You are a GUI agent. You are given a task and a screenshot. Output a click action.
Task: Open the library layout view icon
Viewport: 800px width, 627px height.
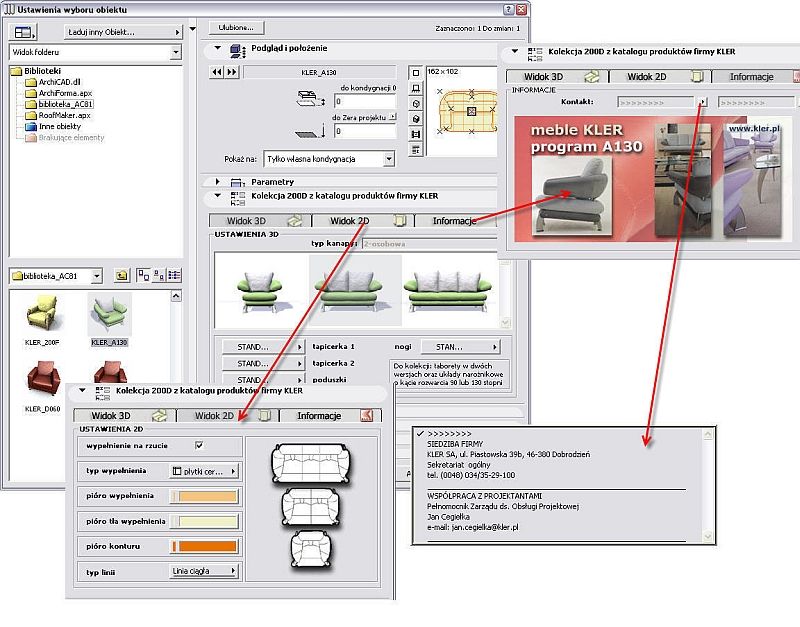click(22, 32)
